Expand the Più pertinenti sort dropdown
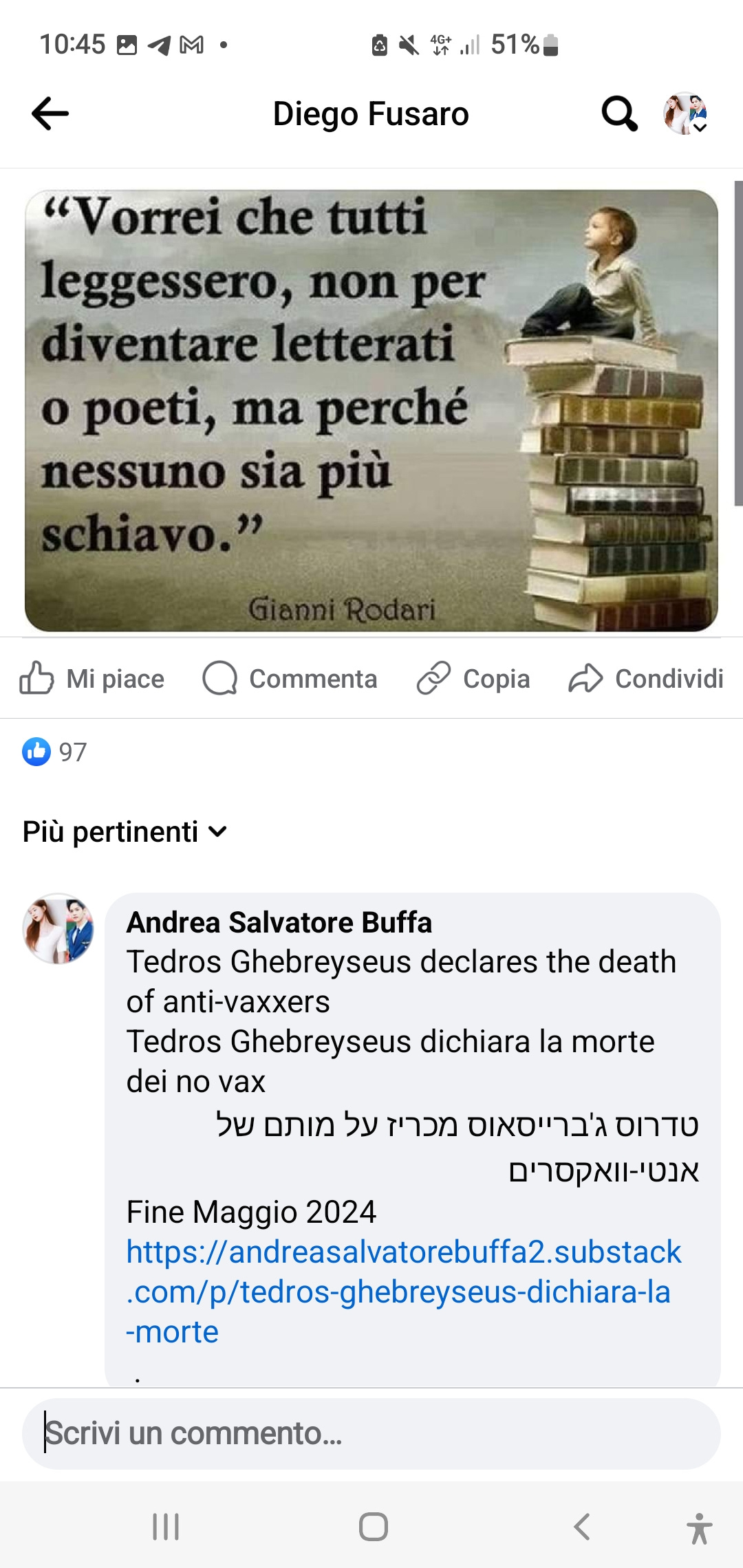 click(125, 831)
